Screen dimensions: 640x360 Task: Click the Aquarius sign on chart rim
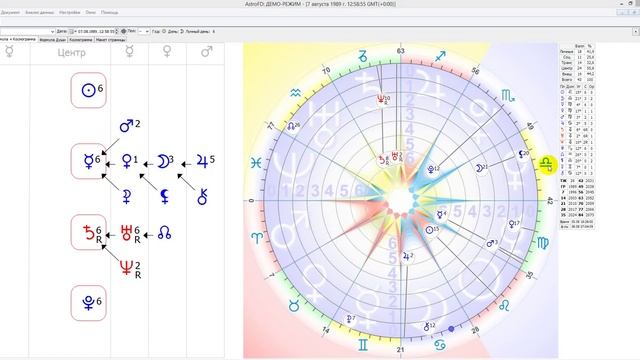coord(296,93)
